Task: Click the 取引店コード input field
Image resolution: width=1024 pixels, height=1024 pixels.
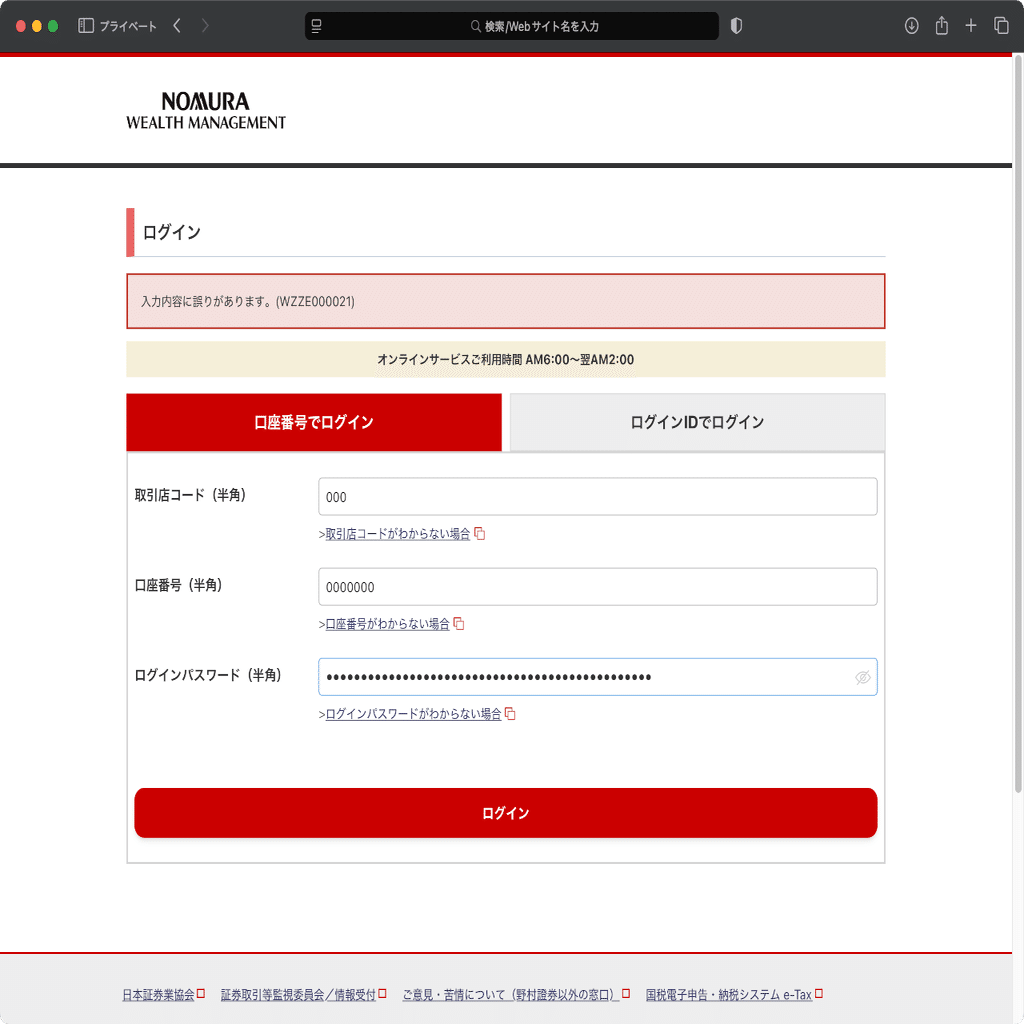Action: point(597,496)
